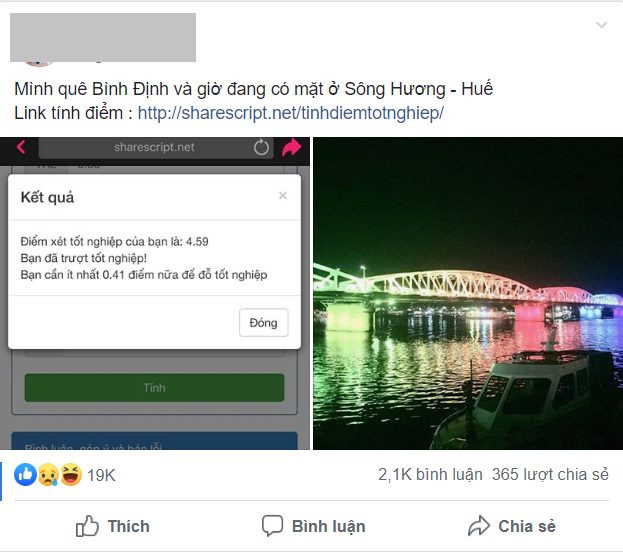The image size is (623, 556).
Task: Click the Bình luận comment button
Action: pos(313,526)
